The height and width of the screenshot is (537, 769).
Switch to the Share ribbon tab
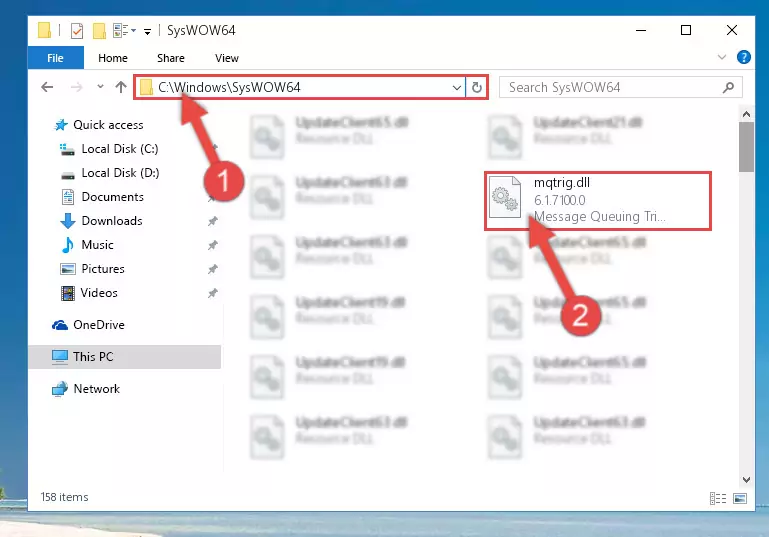tap(171, 58)
